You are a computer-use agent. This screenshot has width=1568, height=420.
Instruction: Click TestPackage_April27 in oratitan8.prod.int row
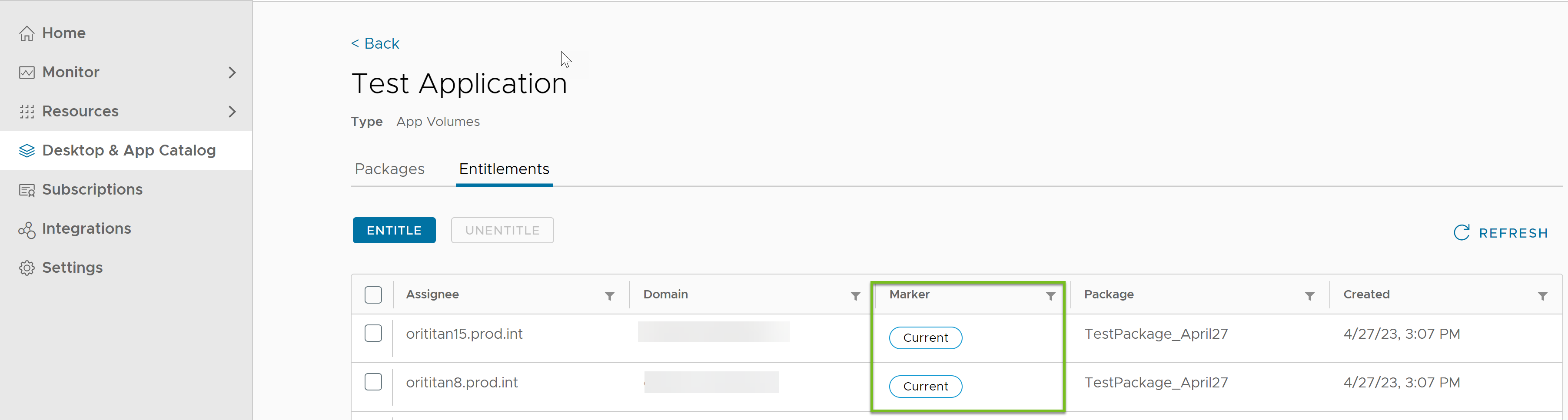(x=1156, y=382)
